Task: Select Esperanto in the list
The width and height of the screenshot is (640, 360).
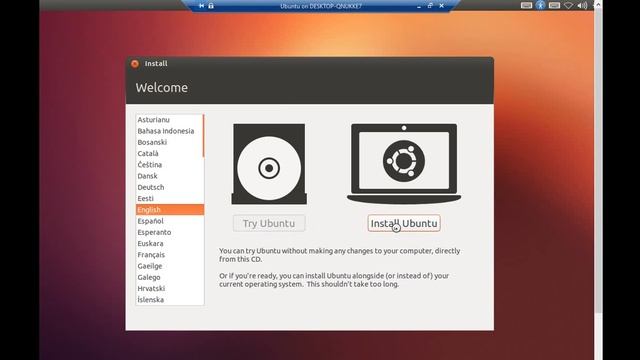Action: click(169, 232)
